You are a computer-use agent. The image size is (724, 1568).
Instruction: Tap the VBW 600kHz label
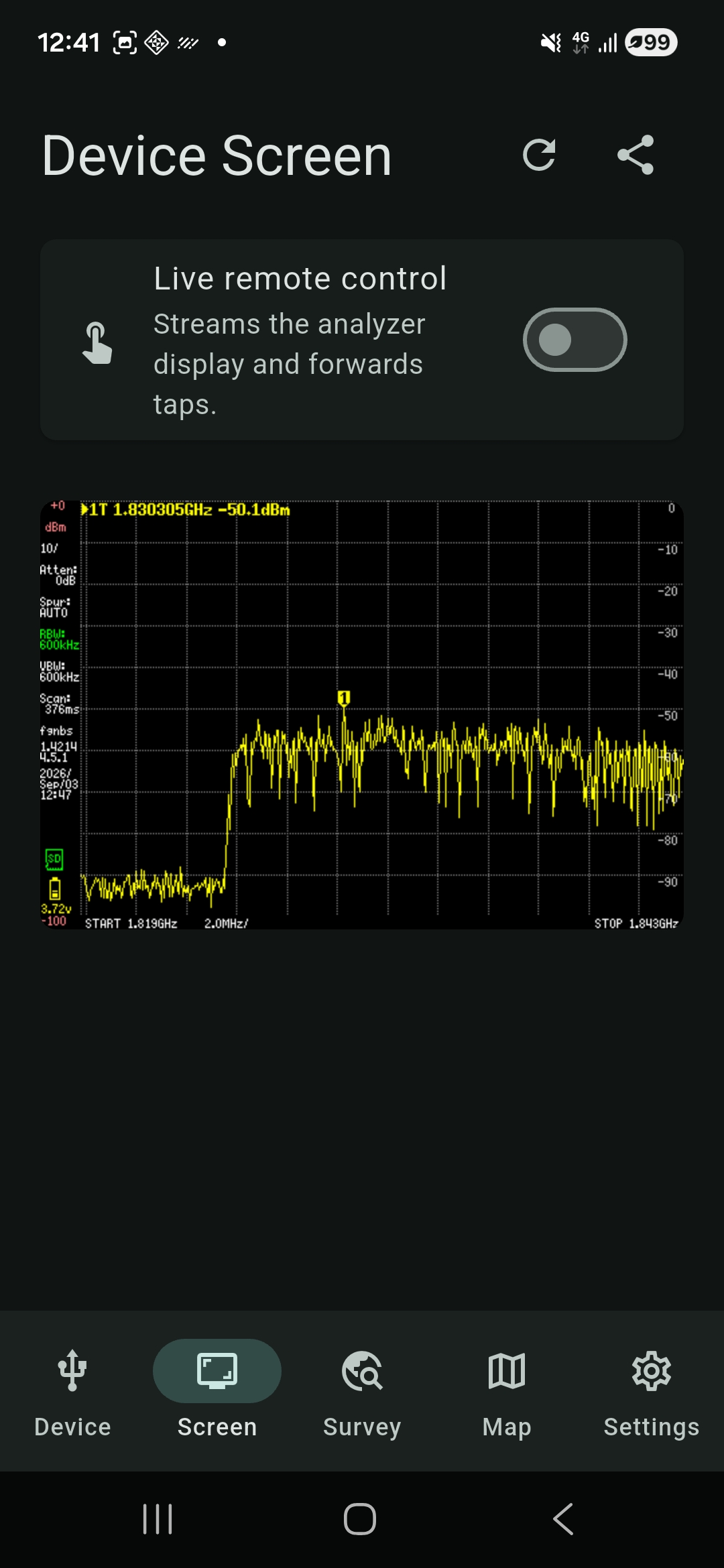tap(60, 671)
